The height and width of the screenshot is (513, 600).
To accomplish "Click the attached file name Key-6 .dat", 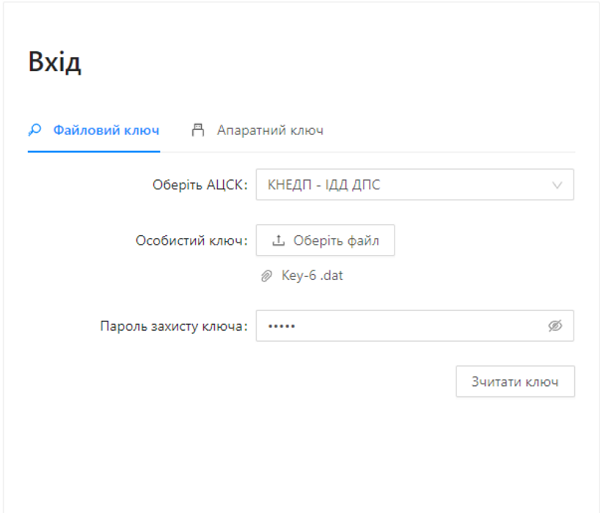I will pos(312,275).
